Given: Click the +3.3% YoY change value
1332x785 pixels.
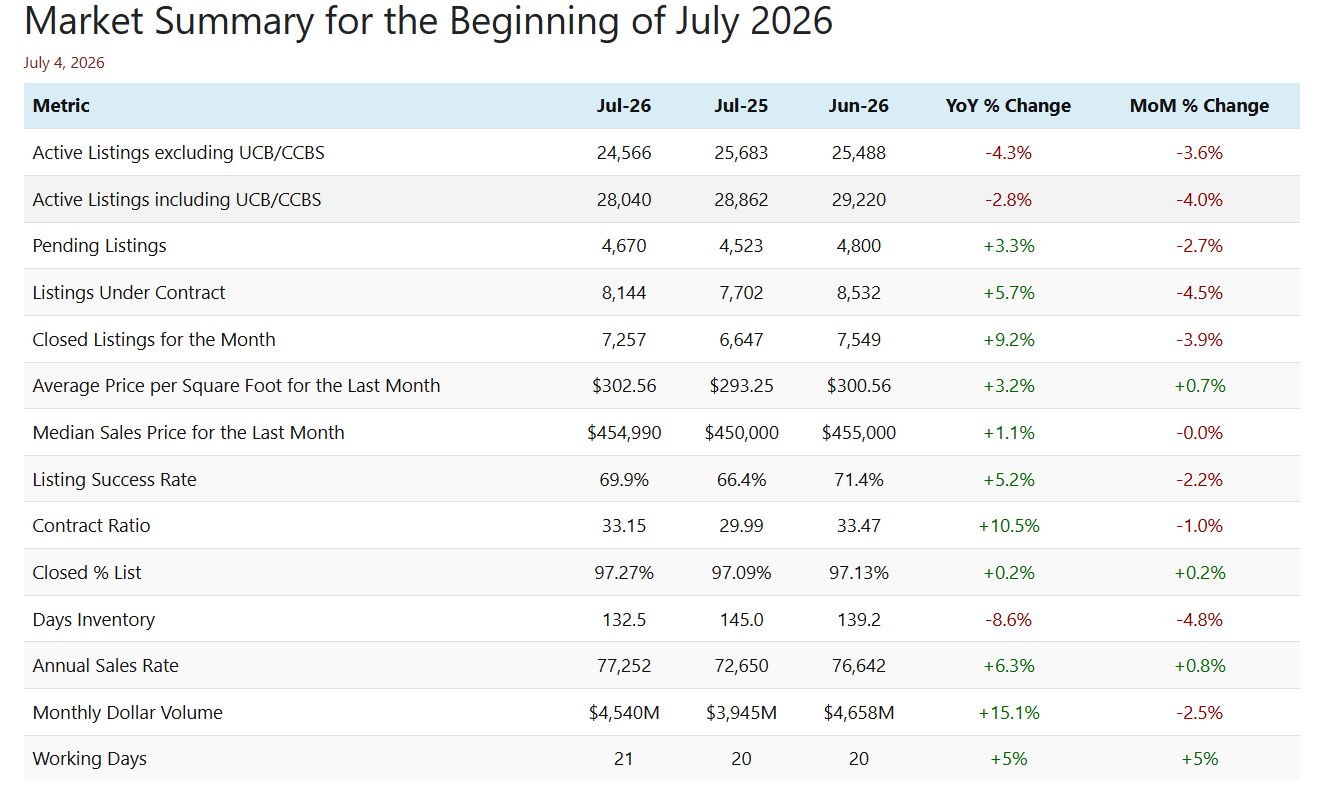Looking at the screenshot, I should click(1008, 246).
